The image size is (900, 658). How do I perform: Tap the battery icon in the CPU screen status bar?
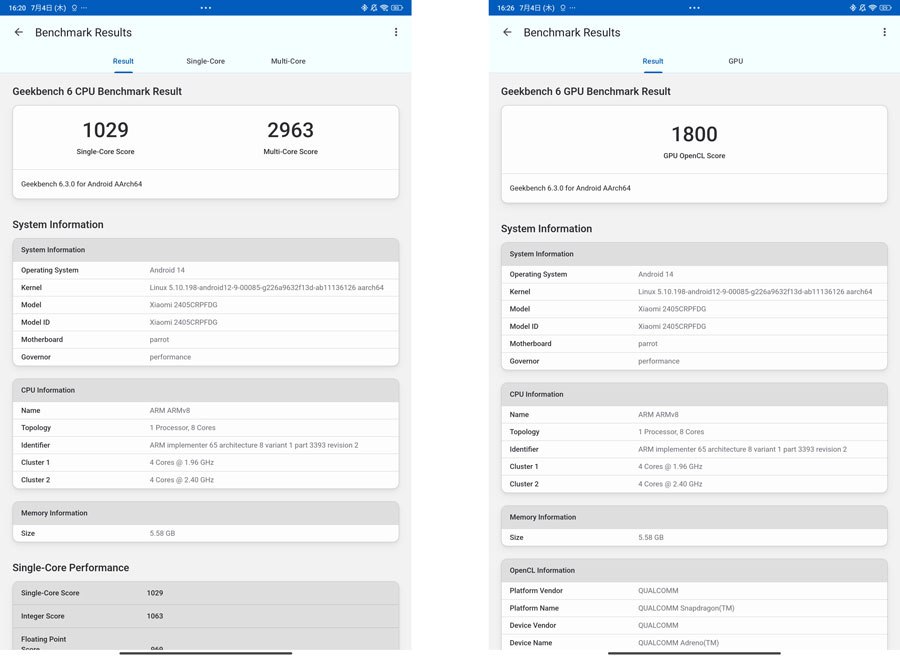point(397,8)
